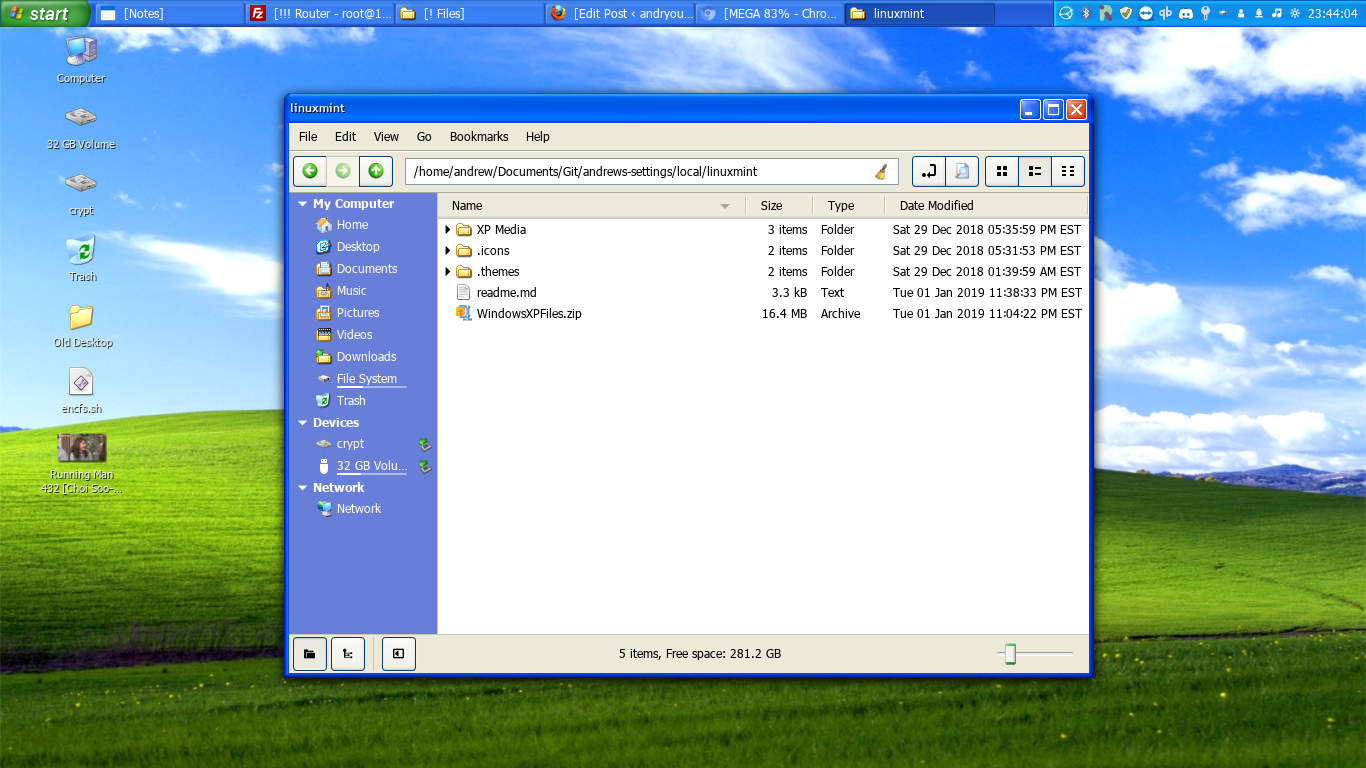Sort by Size column
Viewport: 1366px width, 768px height.
tap(779, 206)
